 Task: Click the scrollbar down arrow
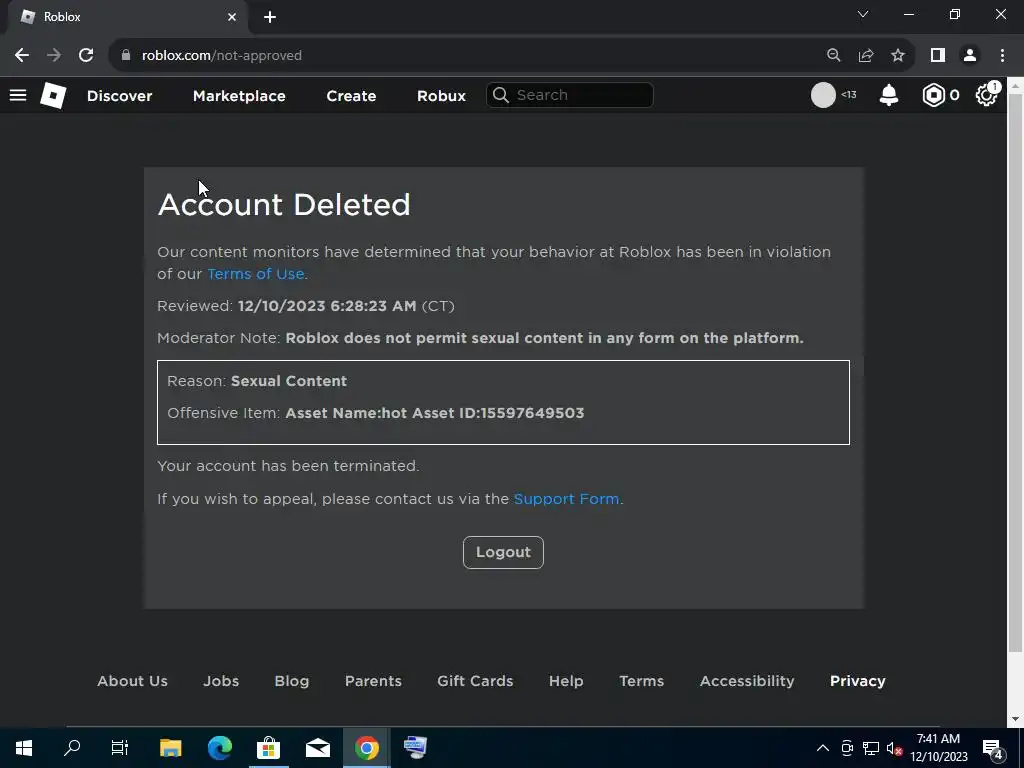[x=1015, y=719]
